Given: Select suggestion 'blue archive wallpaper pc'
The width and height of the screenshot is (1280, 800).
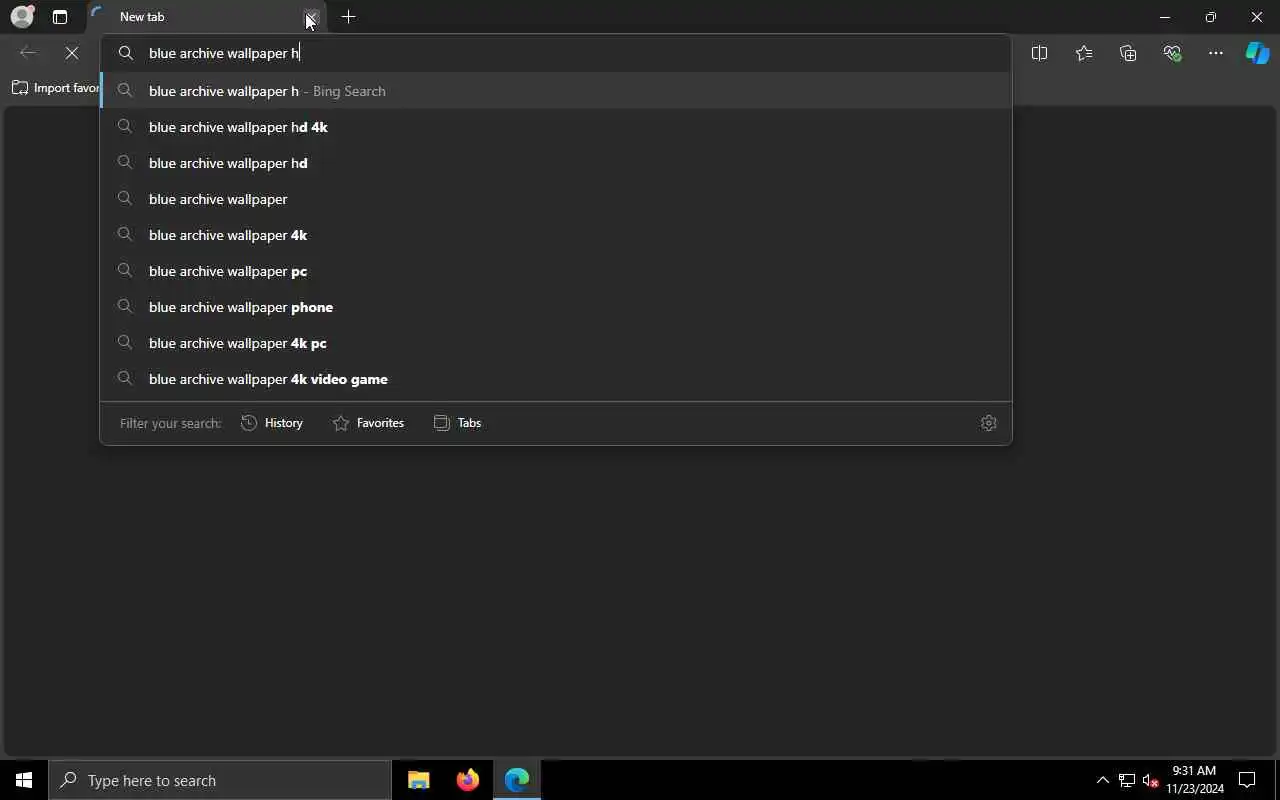Looking at the screenshot, I should (556, 271).
